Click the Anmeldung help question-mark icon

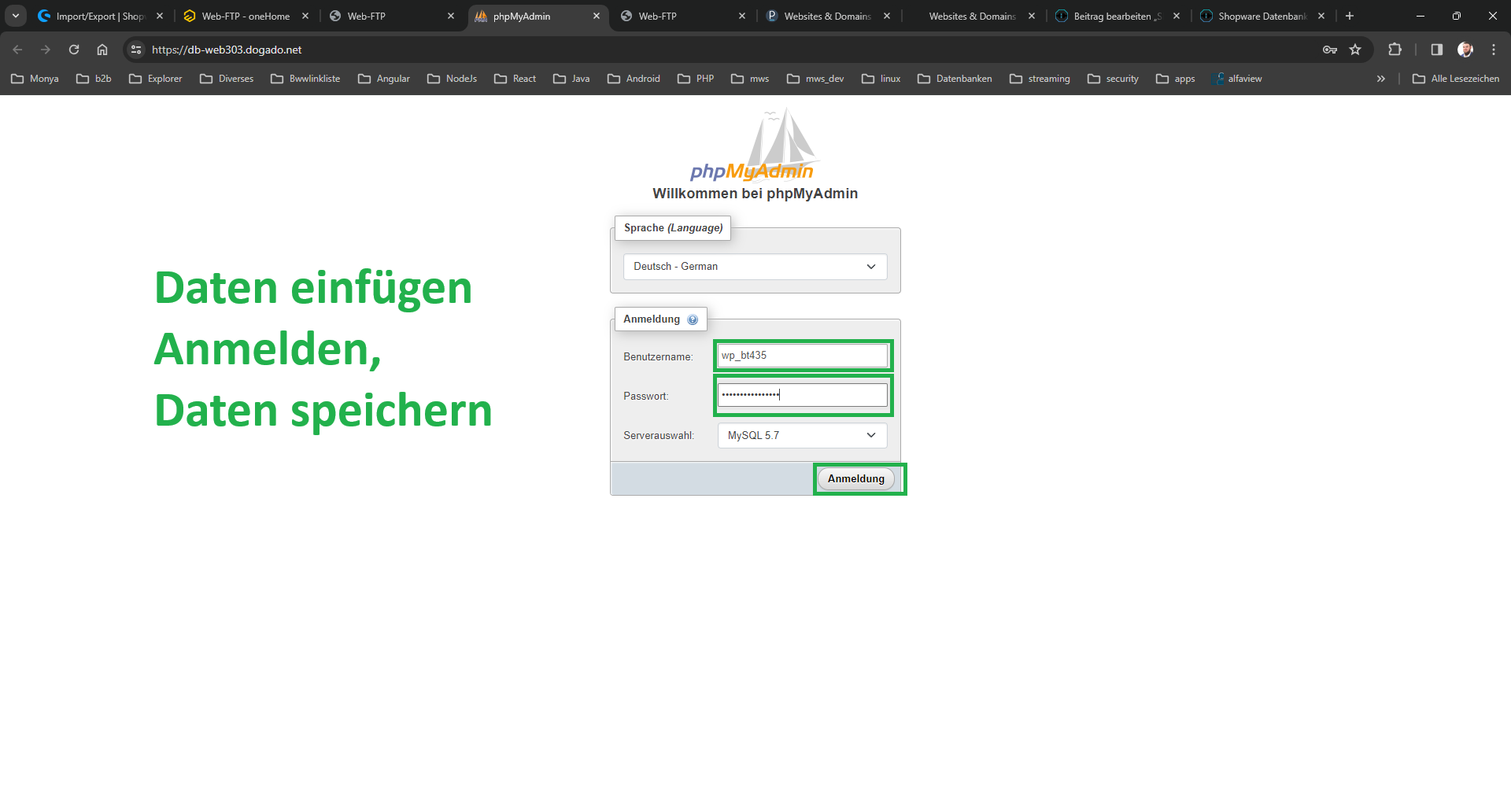(x=693, y=319)
